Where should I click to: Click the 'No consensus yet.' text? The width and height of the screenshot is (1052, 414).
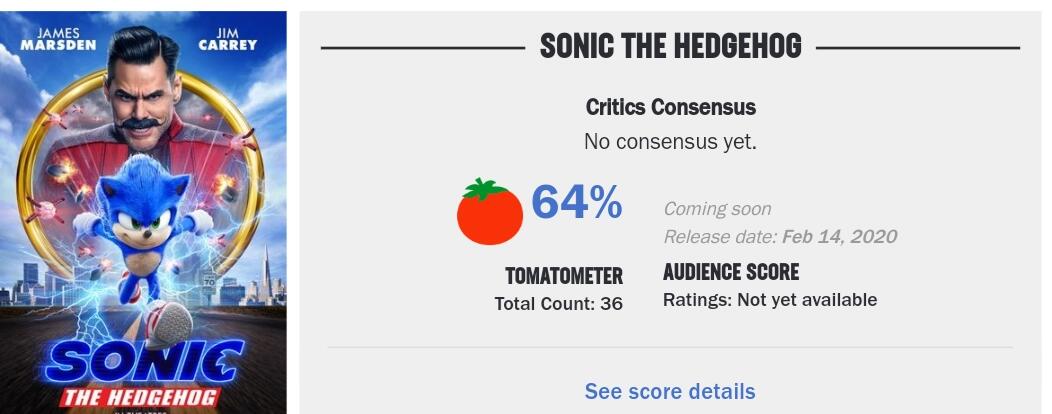coord(670,142)
